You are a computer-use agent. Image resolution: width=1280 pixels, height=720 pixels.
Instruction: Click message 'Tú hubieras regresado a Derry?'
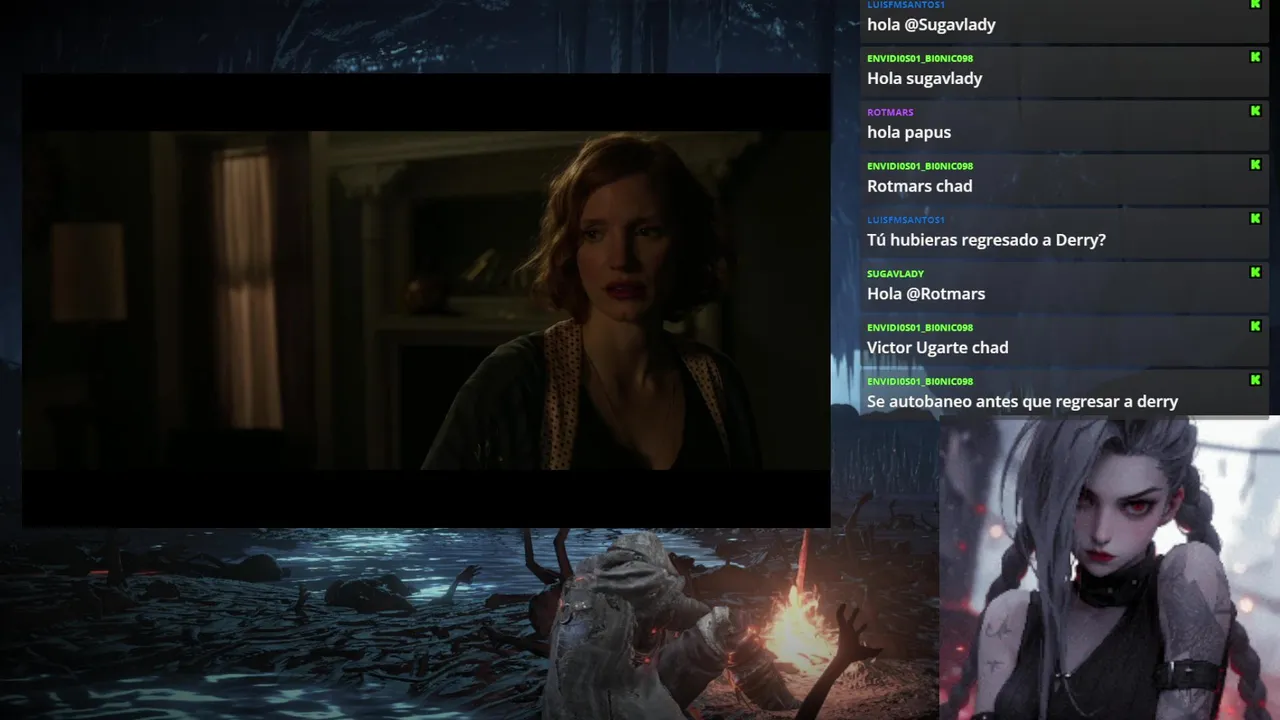986,240
